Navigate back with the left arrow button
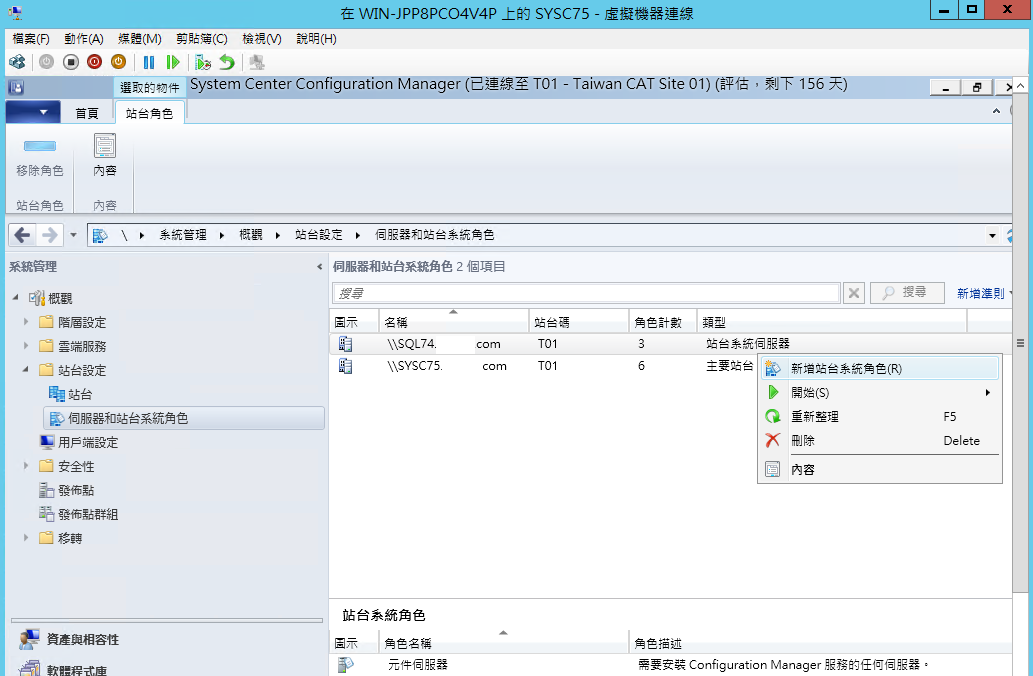Image resolution: width=1033 pixels, height=676 pixels. [x=22, y=235]
